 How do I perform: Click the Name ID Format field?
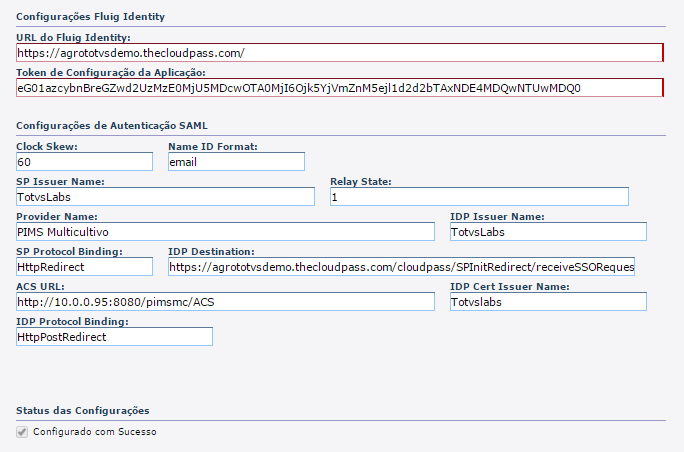click(x=236, y=162)
